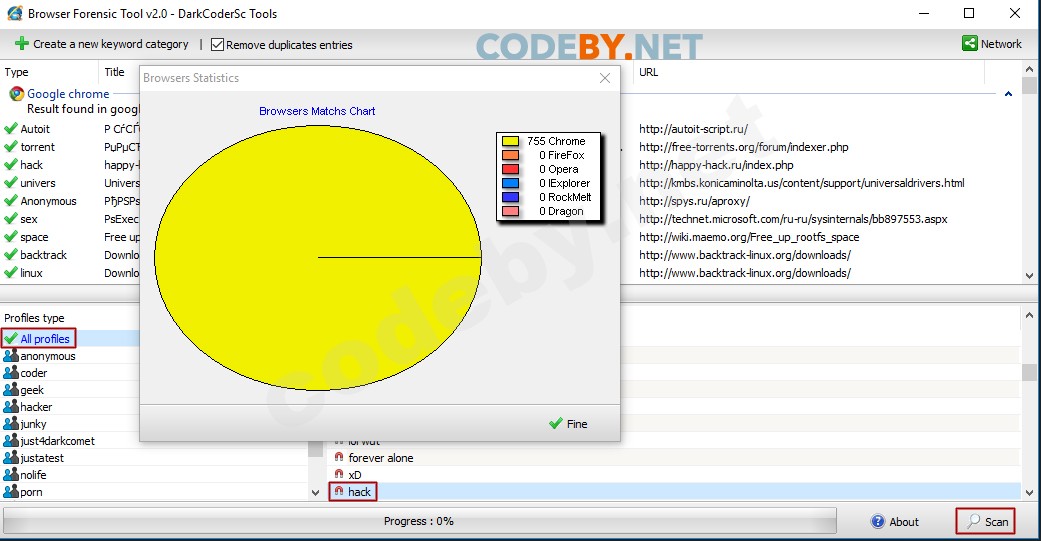
Task: Click the dark blue RockMelt legend swatch
Action: point(511,197)
